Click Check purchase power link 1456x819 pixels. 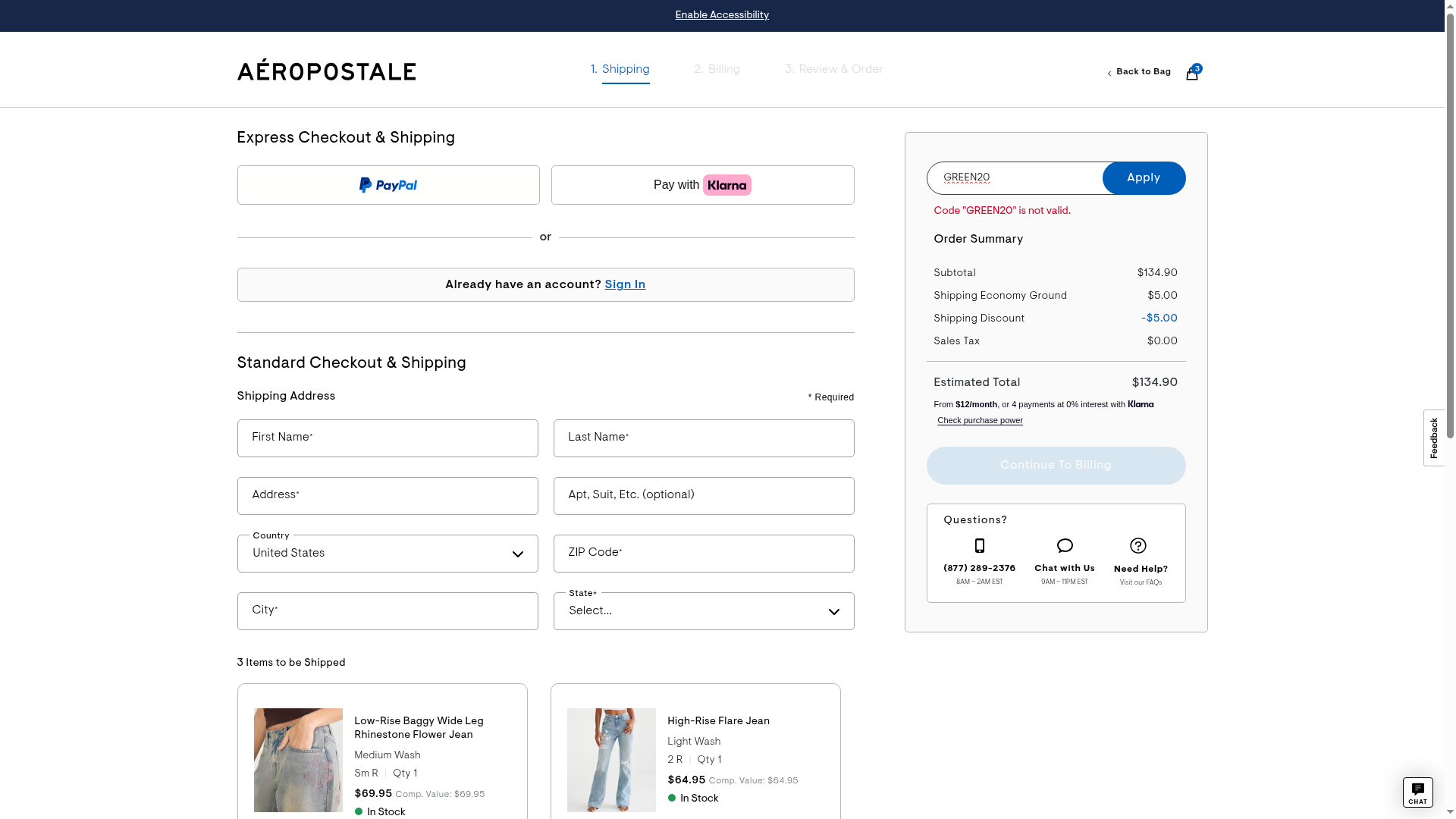[980, 421]
